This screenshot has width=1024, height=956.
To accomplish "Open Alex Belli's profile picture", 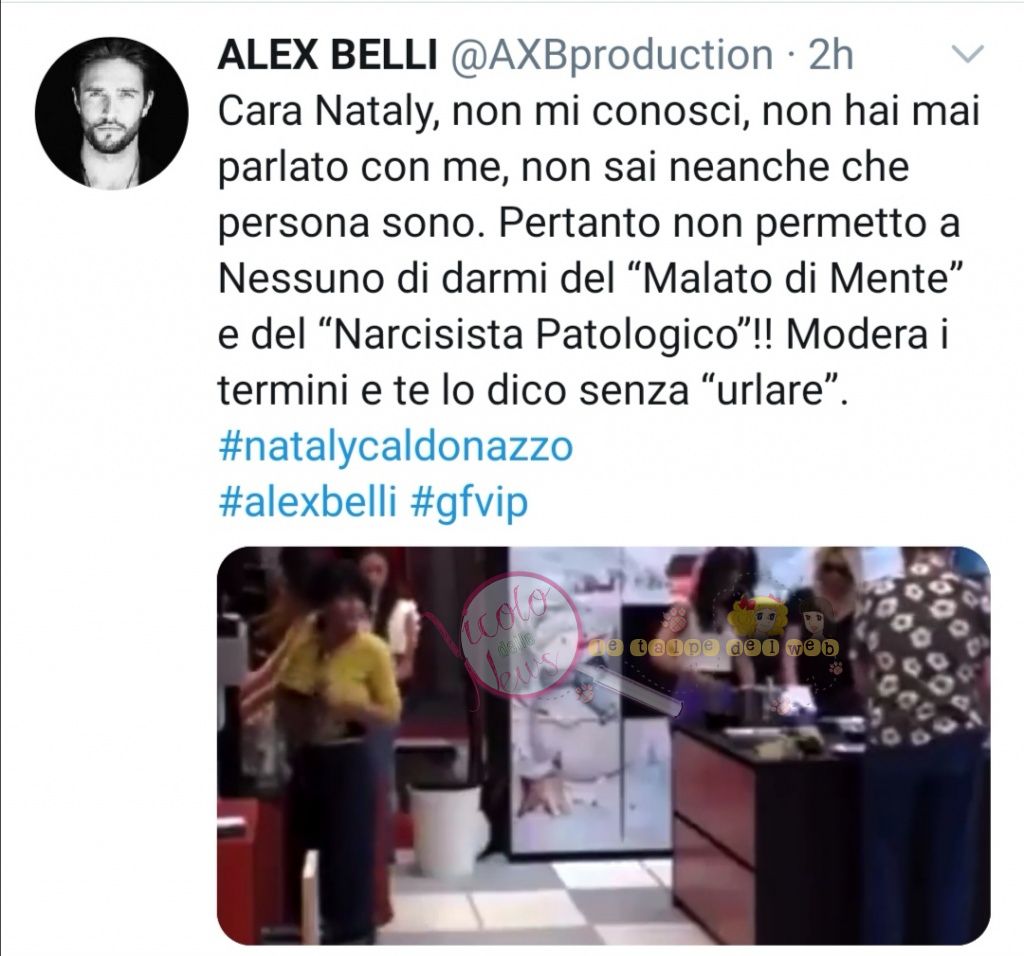I will pos(112,113).
